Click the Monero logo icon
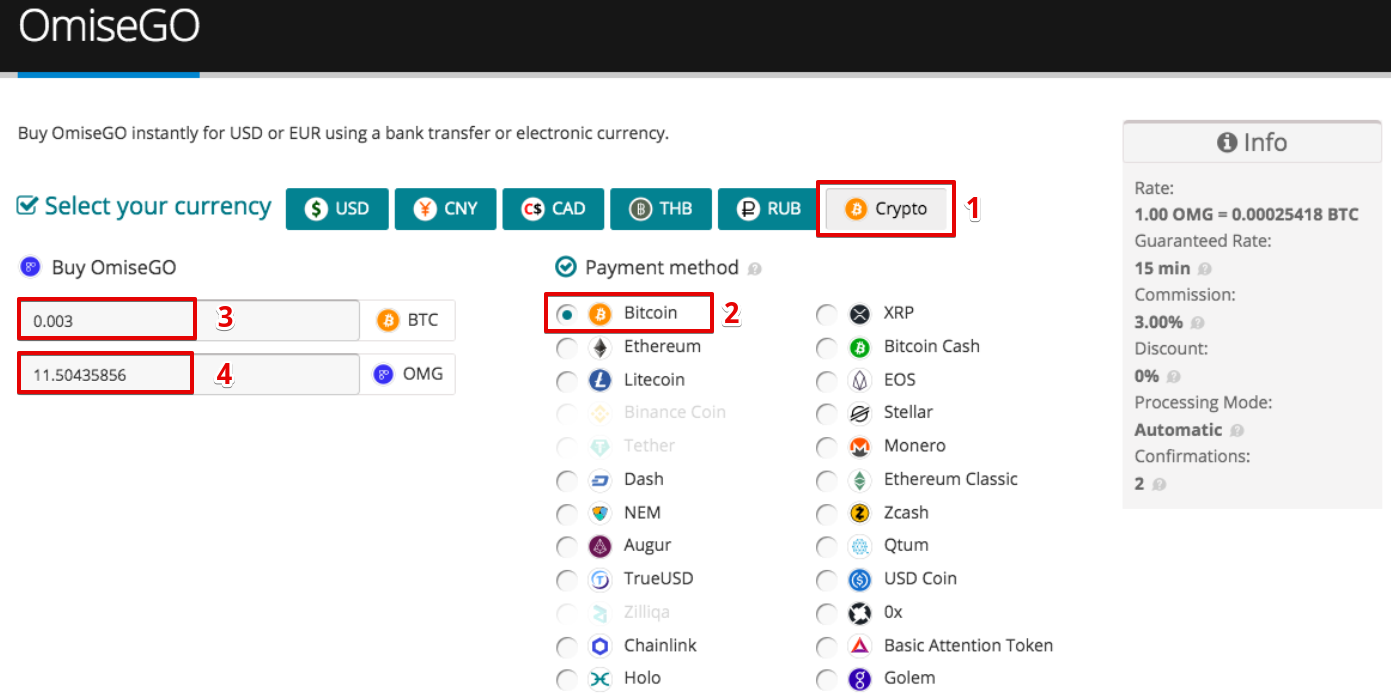The image size is (1391, 698). pyautogui.click(x=860, y=447)
